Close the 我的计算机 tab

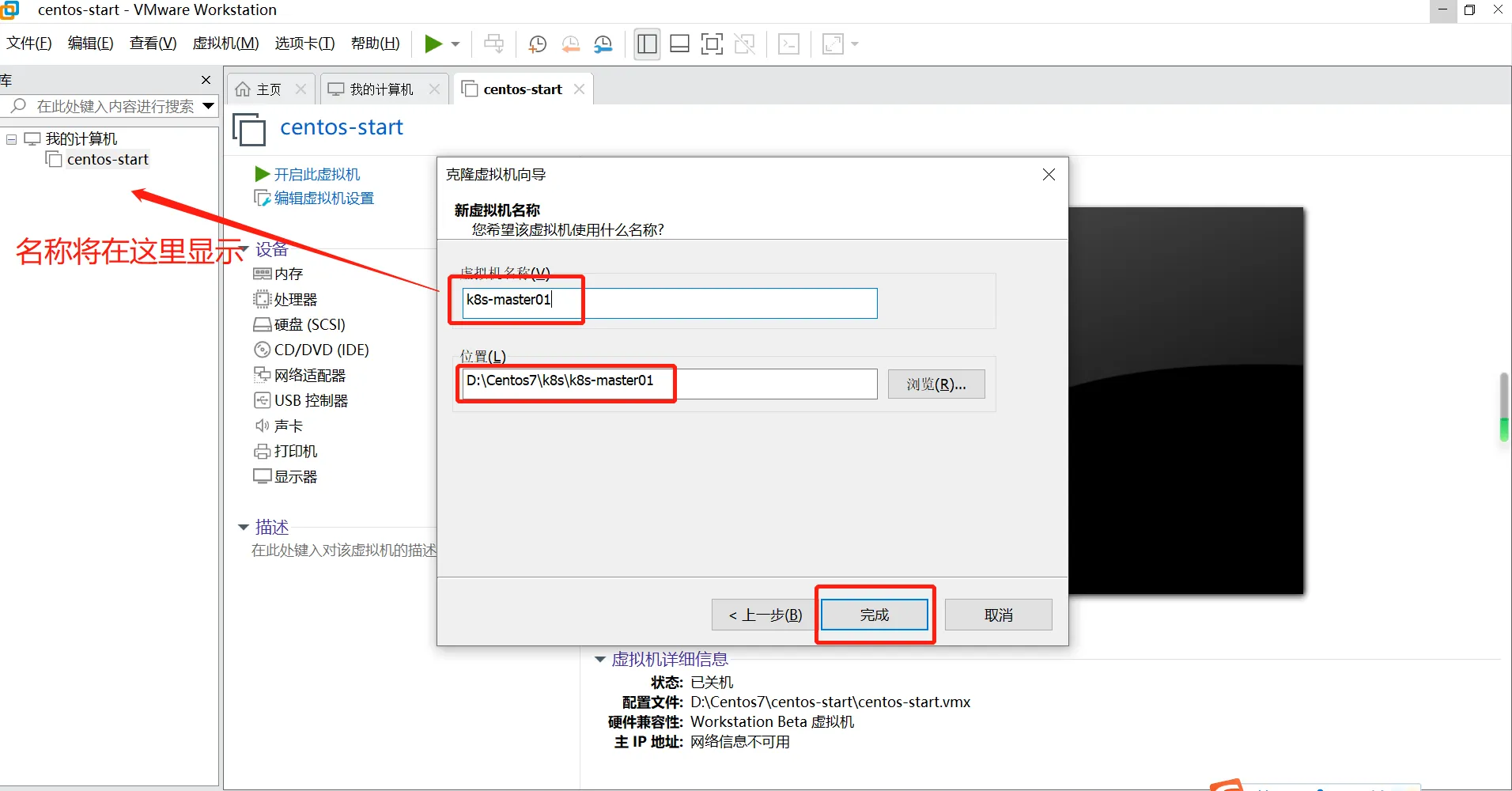(x=434, y=89)
